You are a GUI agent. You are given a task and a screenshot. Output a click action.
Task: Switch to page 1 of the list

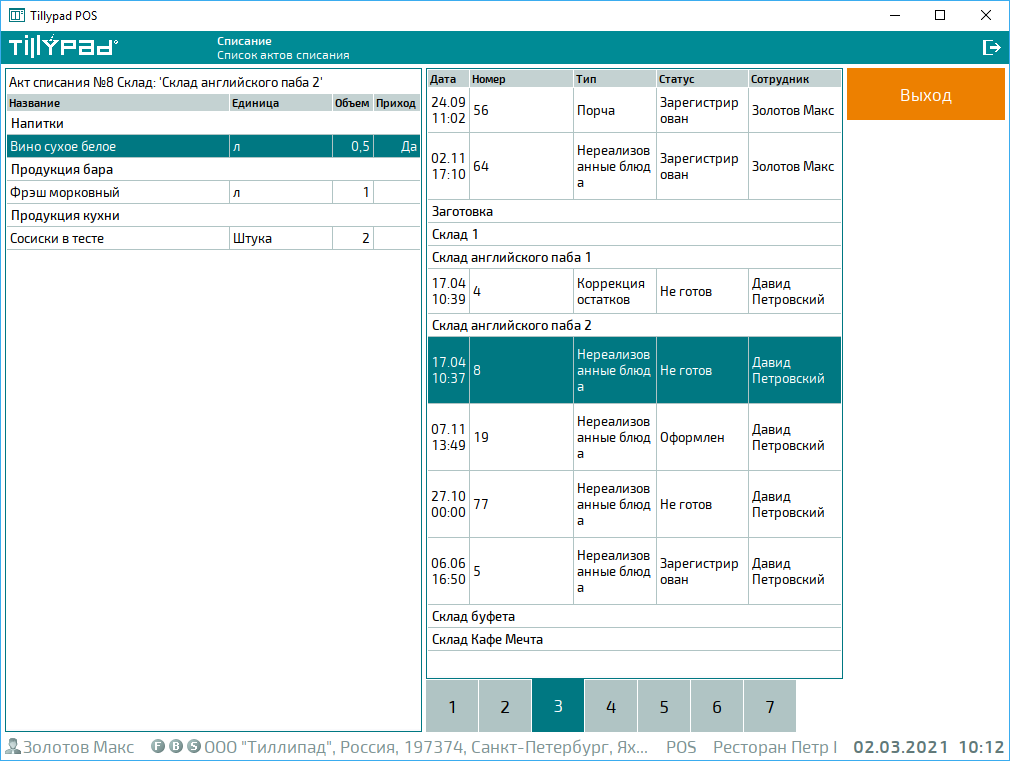tap(452, 707)
